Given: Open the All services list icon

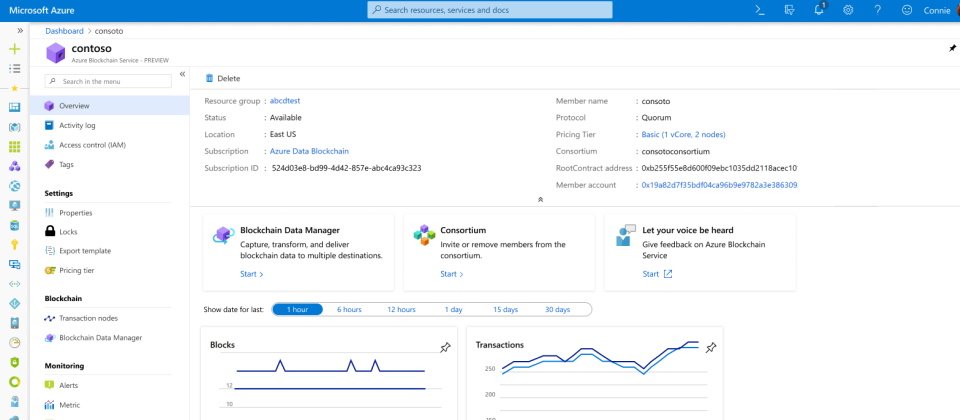Looking at the screenshot, I should coord(15,69).
